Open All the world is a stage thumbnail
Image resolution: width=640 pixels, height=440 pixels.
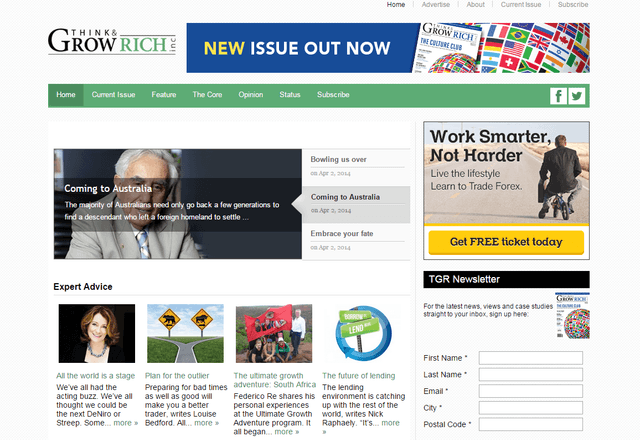(x=97, y=333)
